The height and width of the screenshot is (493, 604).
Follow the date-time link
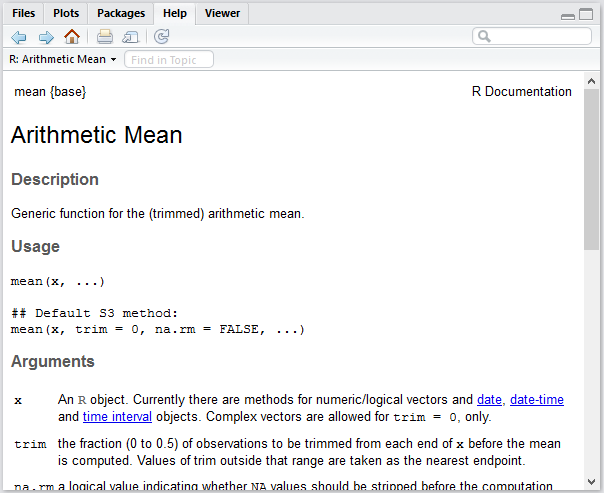(537, 400)
